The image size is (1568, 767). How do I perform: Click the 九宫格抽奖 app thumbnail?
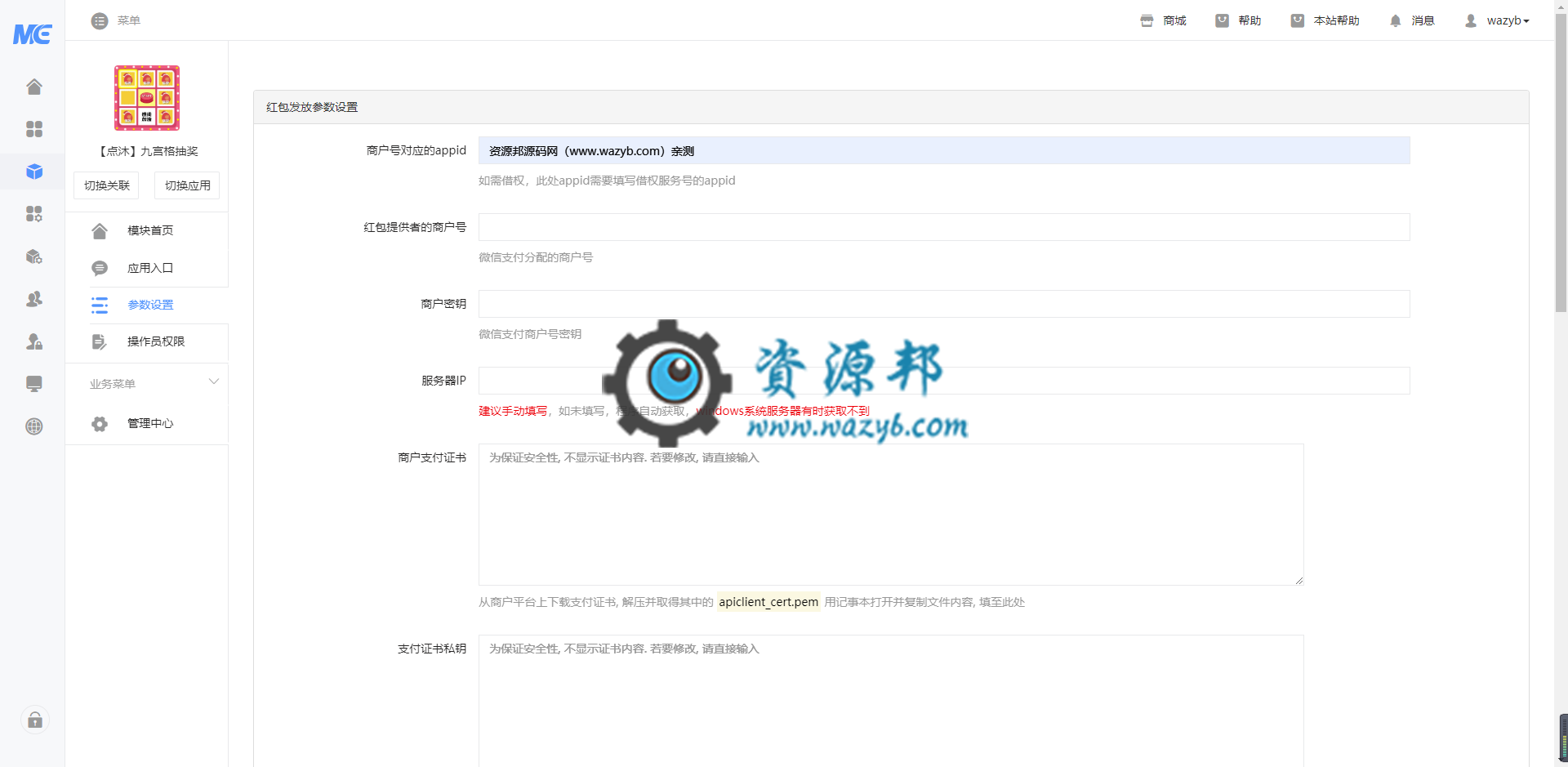coord(147,98)
